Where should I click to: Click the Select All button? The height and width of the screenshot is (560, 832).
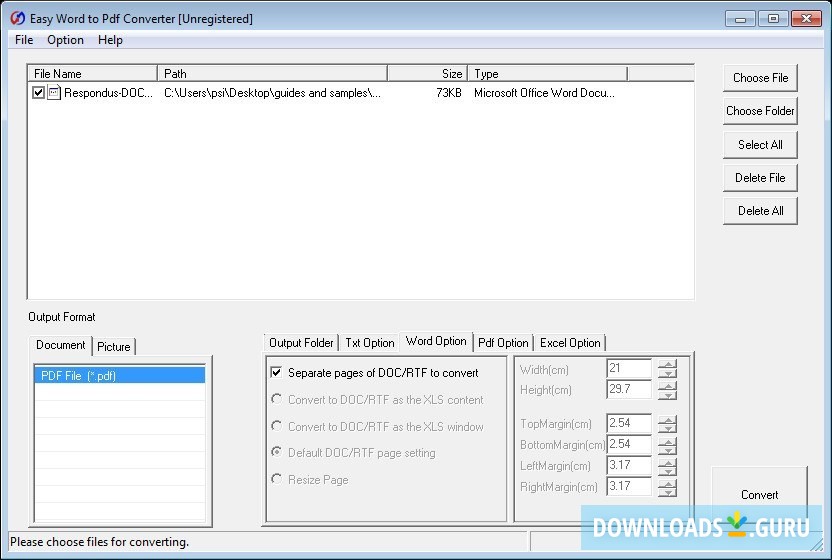[x=760, y=145]
